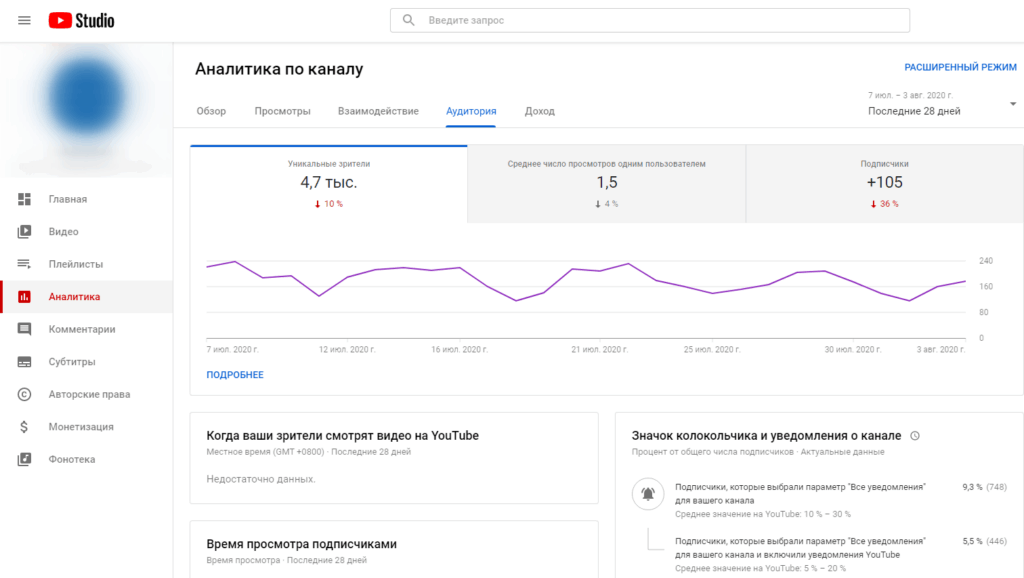Open Авторские права in the sidebar

tap(88, 394)
